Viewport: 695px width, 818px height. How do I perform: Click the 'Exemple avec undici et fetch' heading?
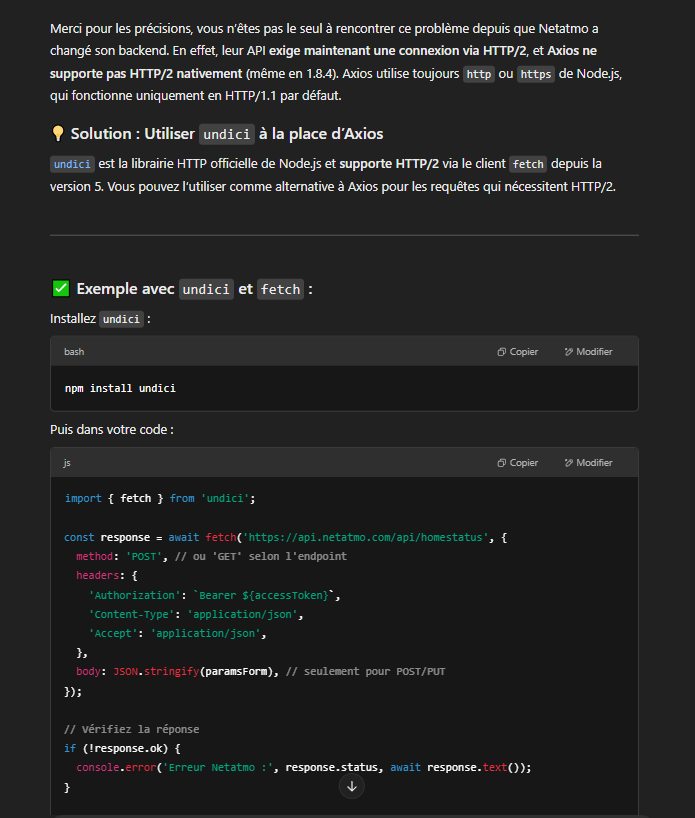[183, 289]
